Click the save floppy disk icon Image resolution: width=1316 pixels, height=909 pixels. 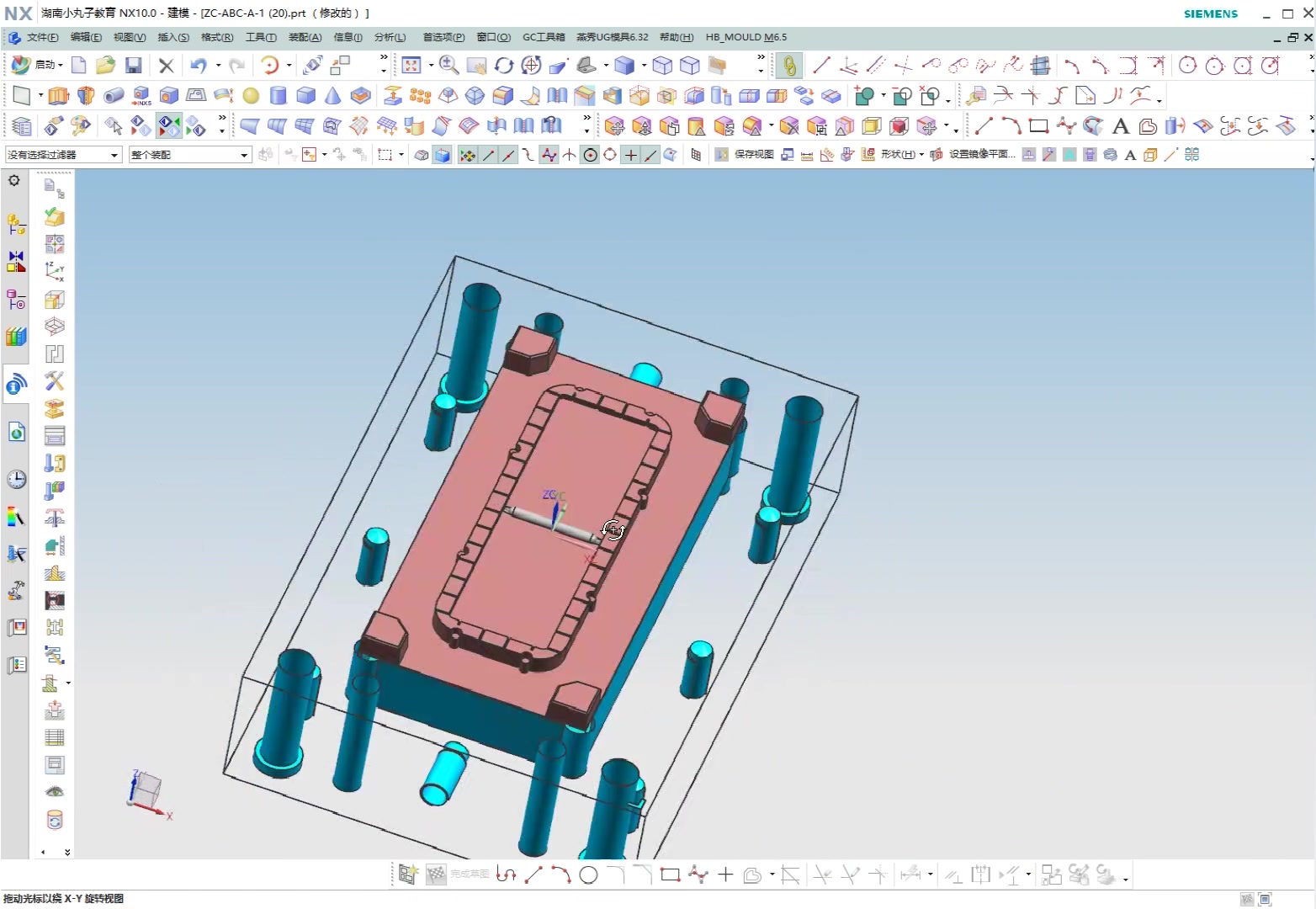tap(133, 65)
